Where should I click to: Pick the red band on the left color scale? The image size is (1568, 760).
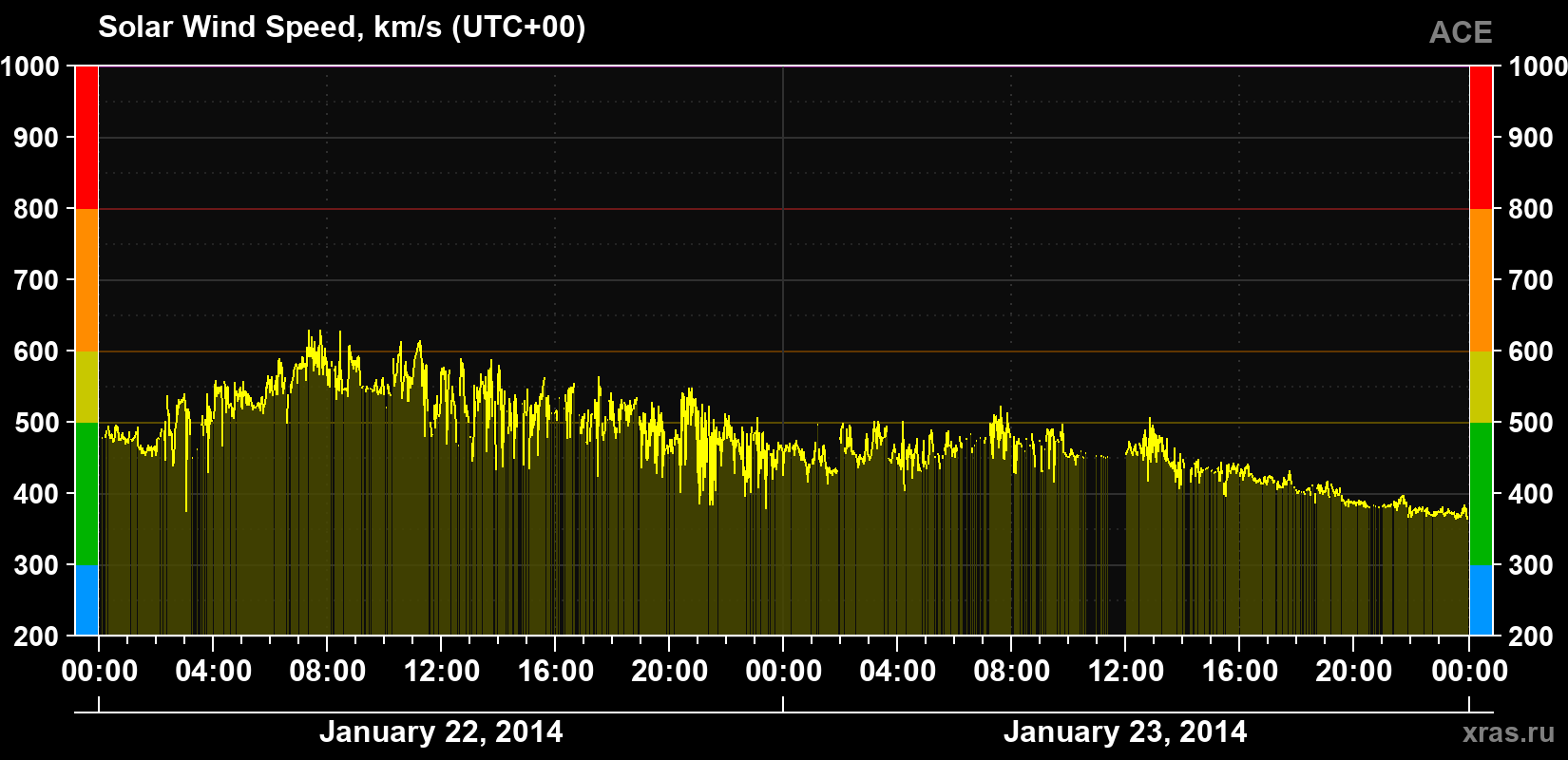(x=86, y=138)
